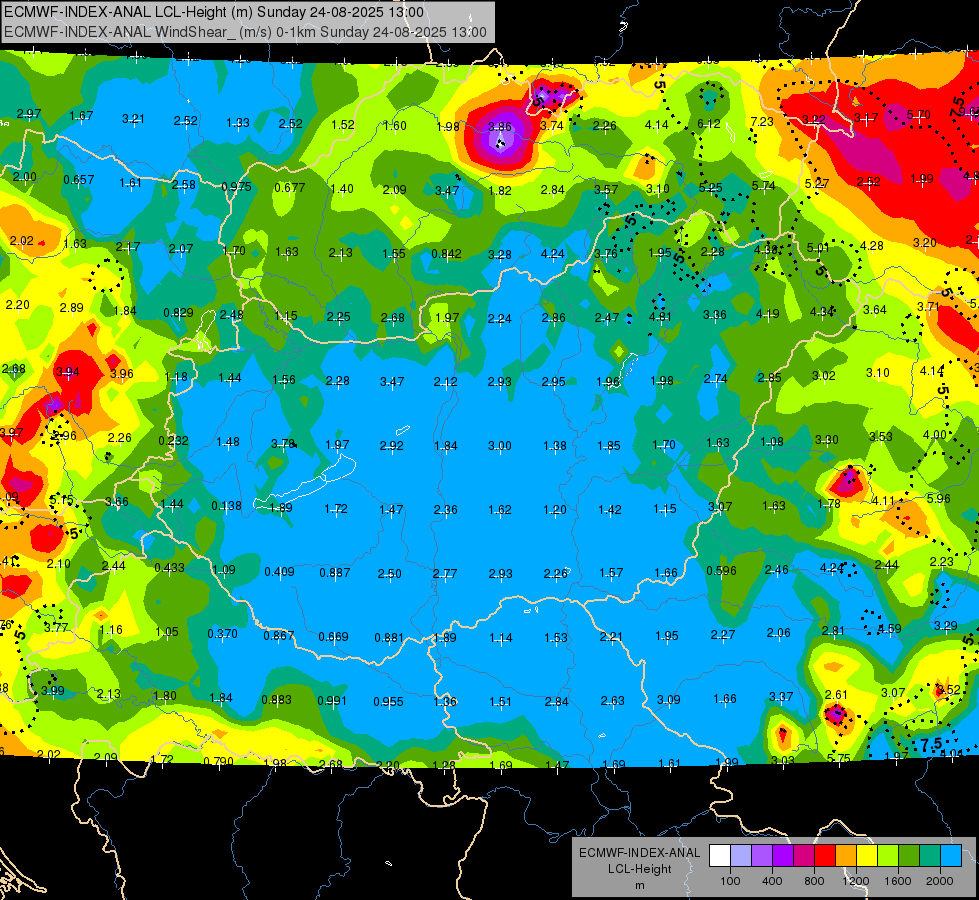Click the teal legend swatch near 2000
This screenshot has width=979, height=900.
point(930,856)
